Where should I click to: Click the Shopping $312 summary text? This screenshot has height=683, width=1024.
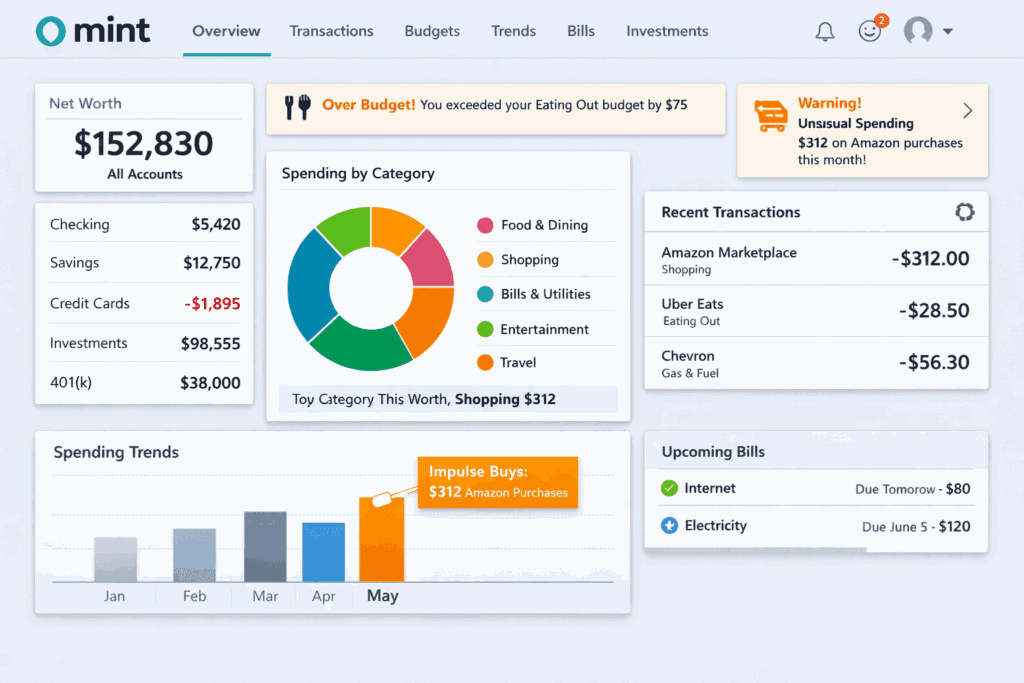coord(505,399)
